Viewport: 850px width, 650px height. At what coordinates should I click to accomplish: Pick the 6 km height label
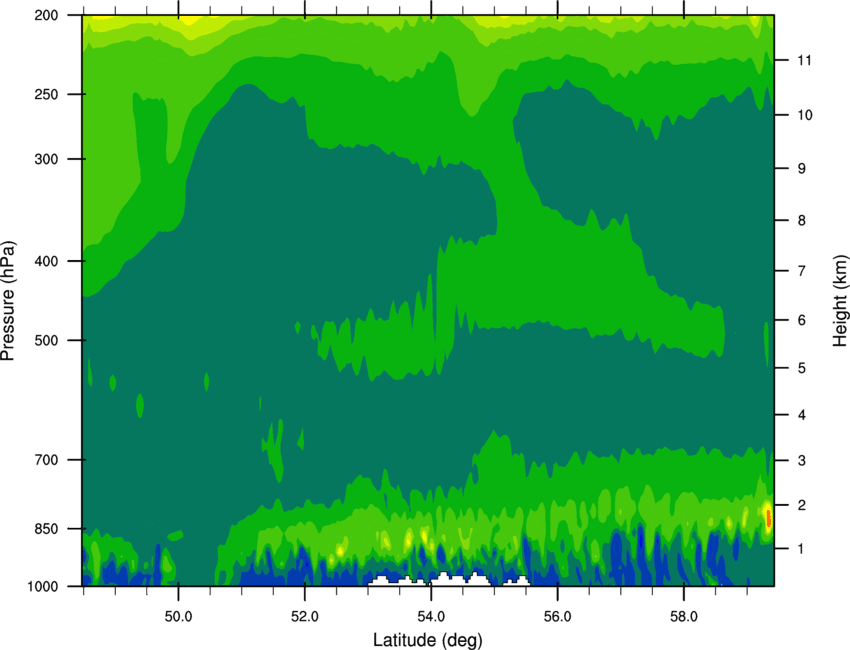pos(802,320)
